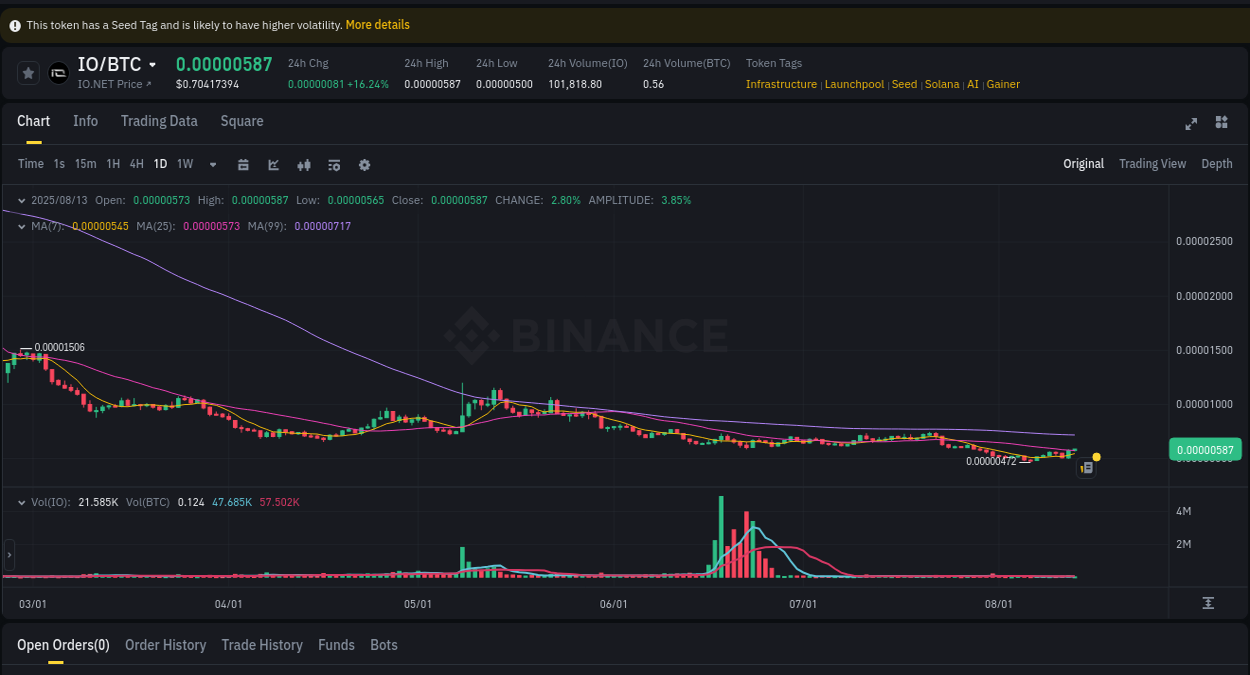Expand the collapsed left sidebar arrow
This screenshot has width=1250, height=675.
coord(8,554)
